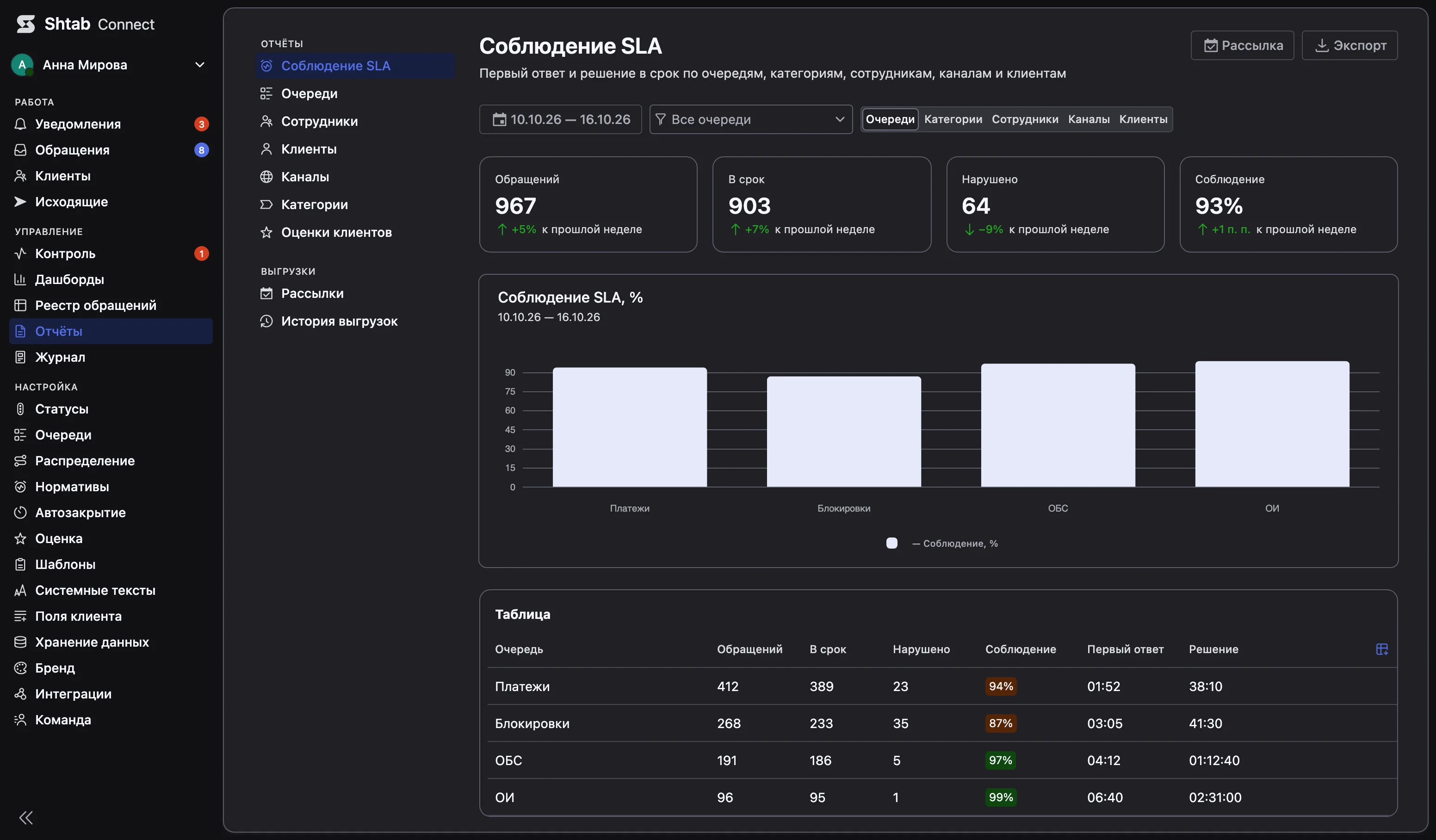Click the Блокировки bar in the chart
Screen dimensions: 1436x840
(843, 432)
